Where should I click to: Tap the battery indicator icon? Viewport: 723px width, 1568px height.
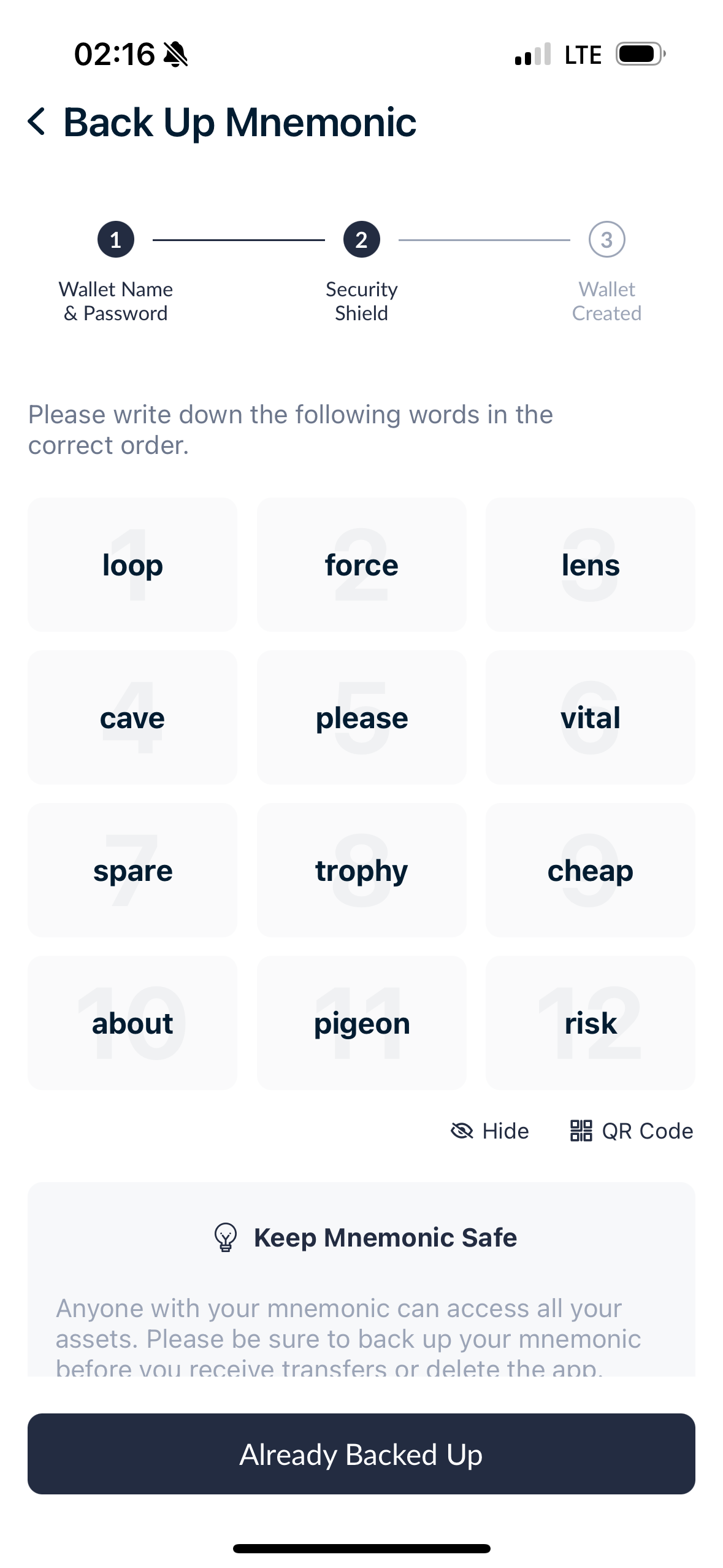641,54
